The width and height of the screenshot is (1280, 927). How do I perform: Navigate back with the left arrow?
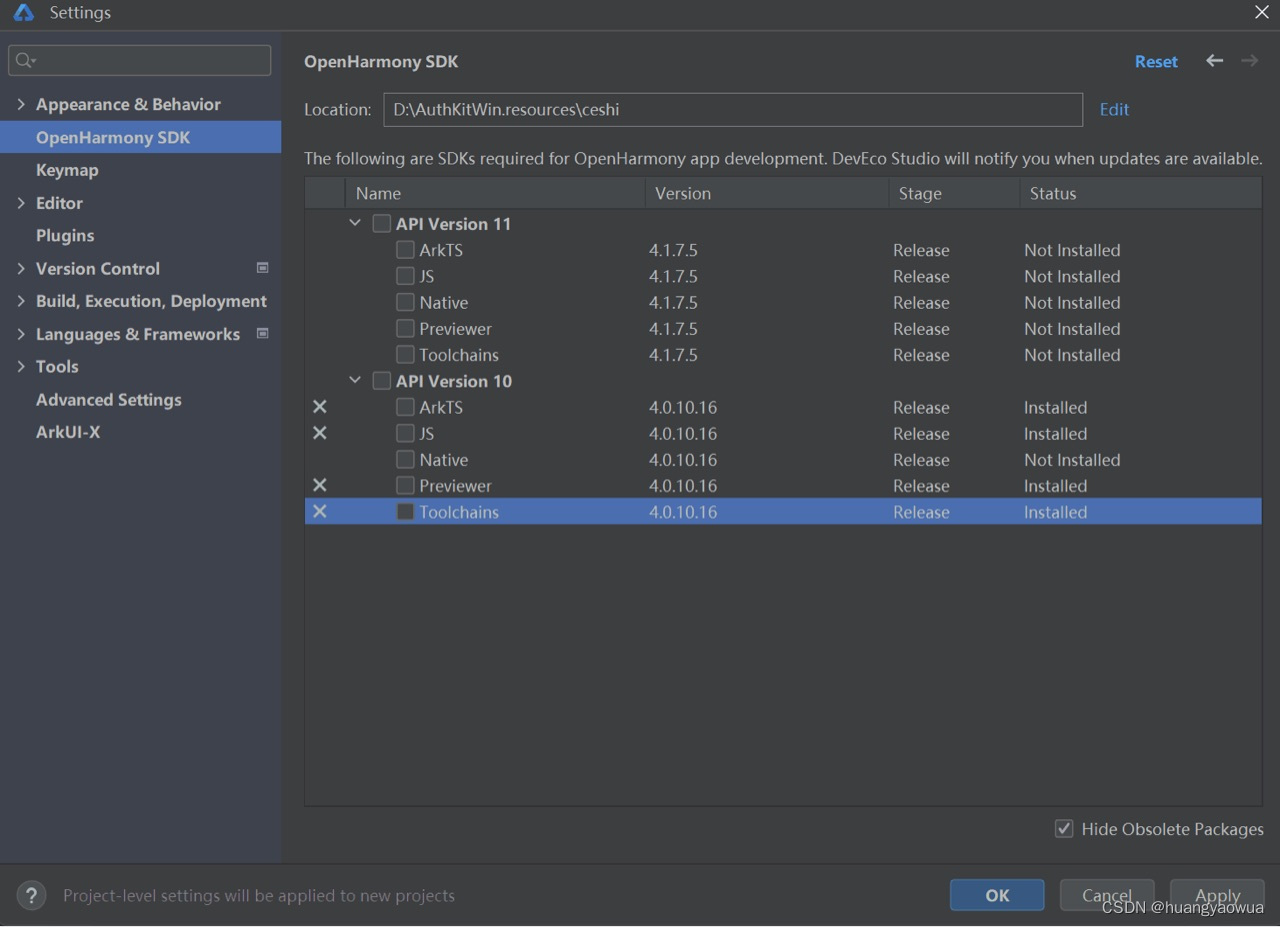point(1214,61)
